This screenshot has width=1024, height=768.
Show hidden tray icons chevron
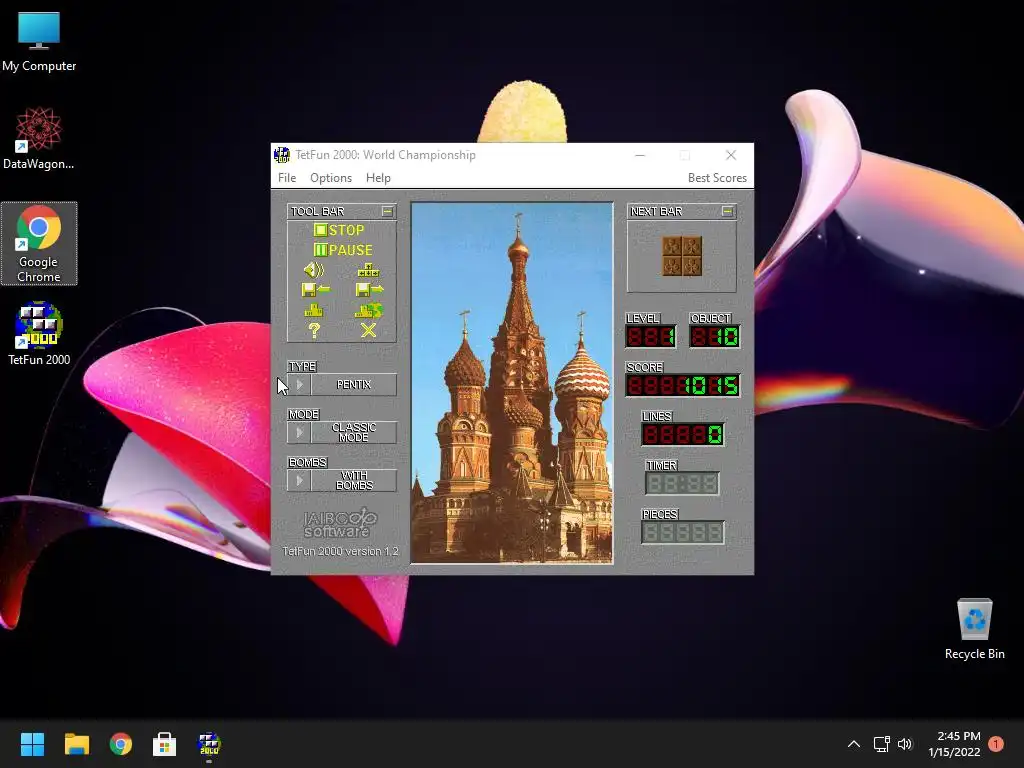pyautogui.click(x=854, y=744)
